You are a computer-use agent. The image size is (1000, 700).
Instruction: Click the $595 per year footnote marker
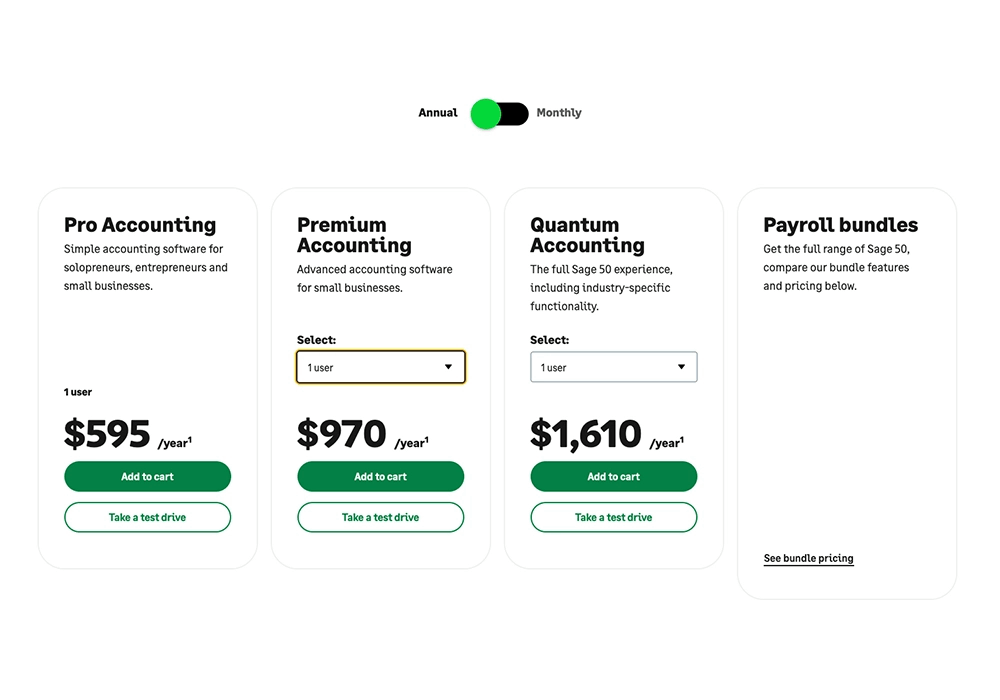[190, 440]
